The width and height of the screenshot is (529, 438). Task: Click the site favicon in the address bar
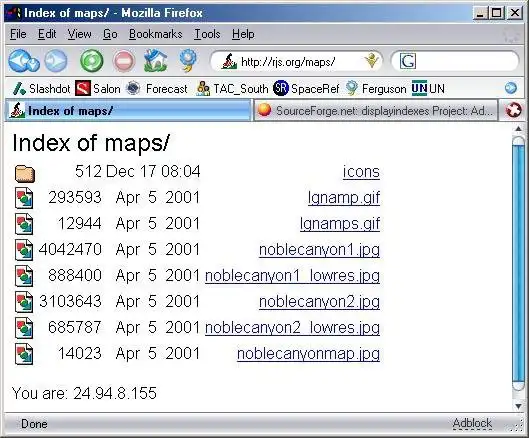coord(229,61)
